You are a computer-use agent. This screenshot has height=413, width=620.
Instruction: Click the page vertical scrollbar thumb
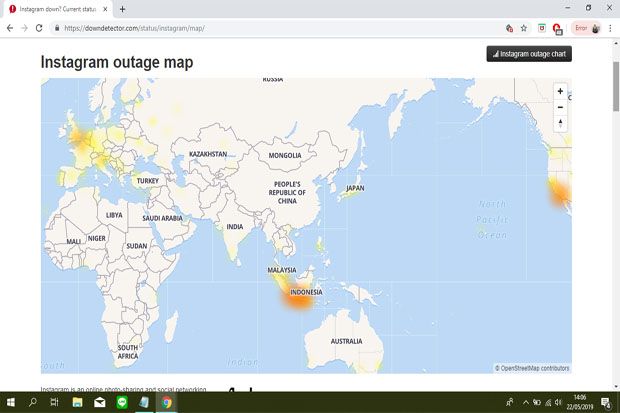pyautogui.click(x=616, y=86)
